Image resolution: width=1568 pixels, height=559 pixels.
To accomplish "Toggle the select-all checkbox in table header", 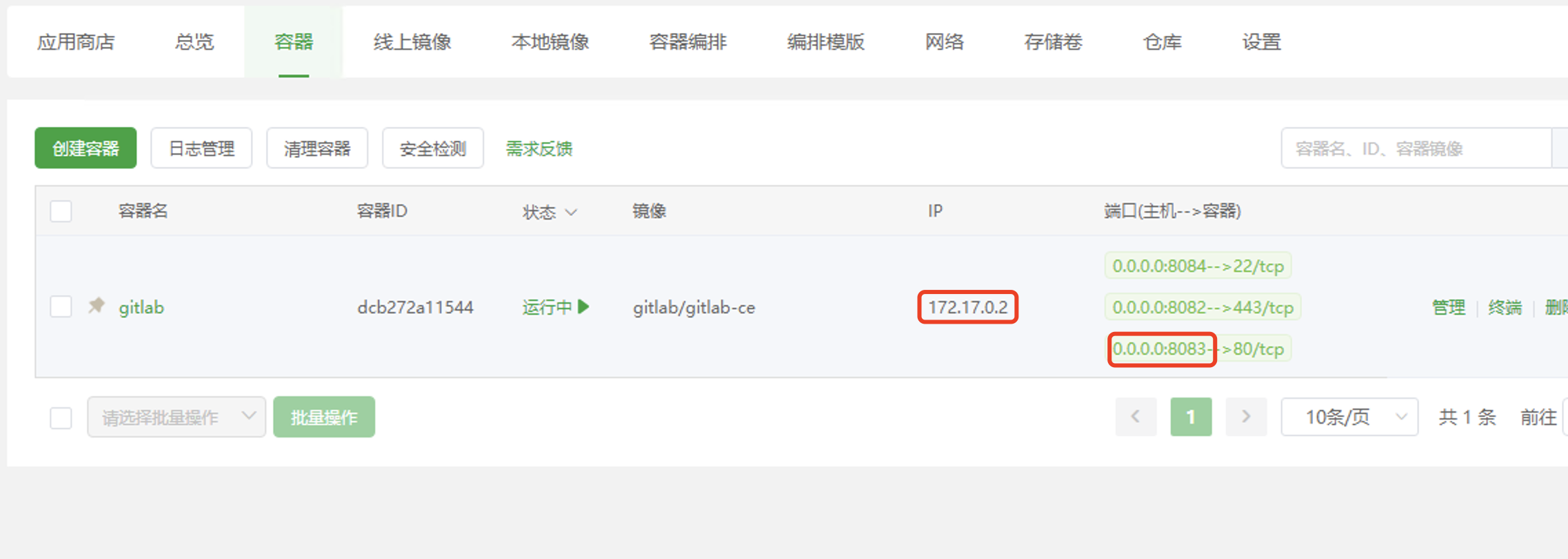I will tap(61, 211).
